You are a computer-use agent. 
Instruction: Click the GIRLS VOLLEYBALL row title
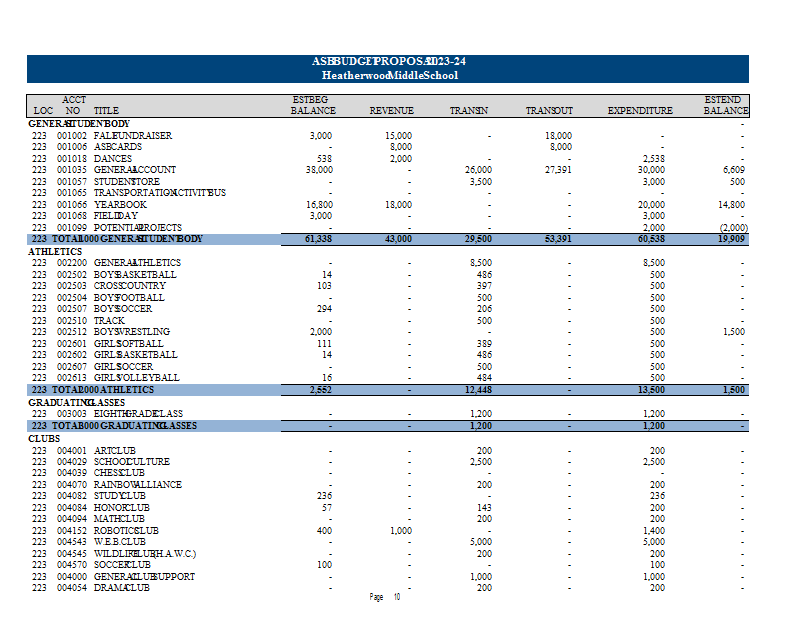click(137, 378)
